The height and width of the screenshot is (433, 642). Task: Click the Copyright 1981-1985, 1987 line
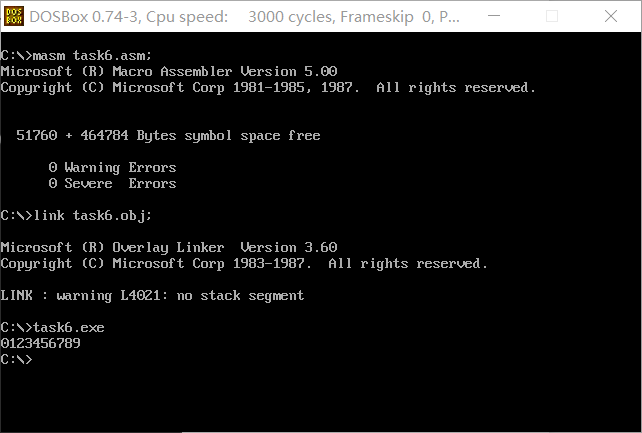(x=268, y=88)
